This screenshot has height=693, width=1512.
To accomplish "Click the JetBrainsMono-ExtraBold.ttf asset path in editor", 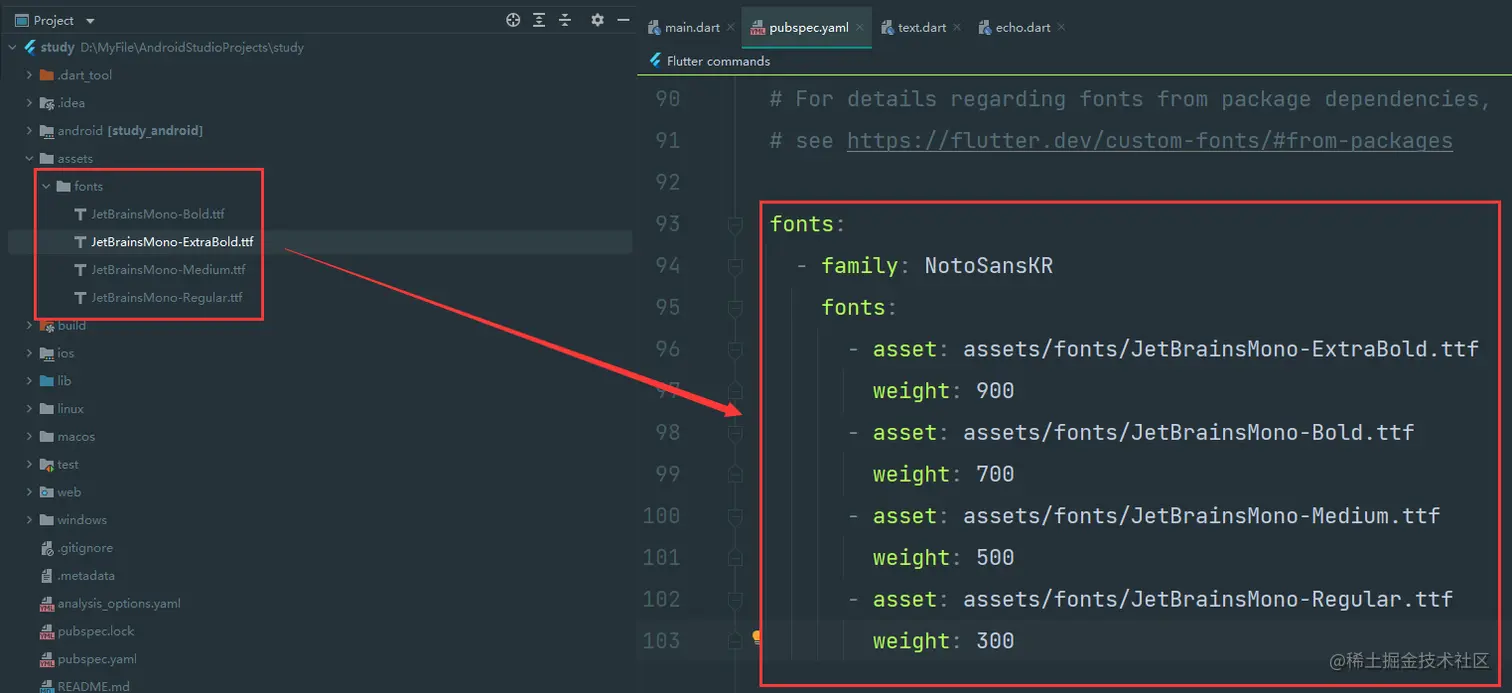I will tap(1220, 349).
